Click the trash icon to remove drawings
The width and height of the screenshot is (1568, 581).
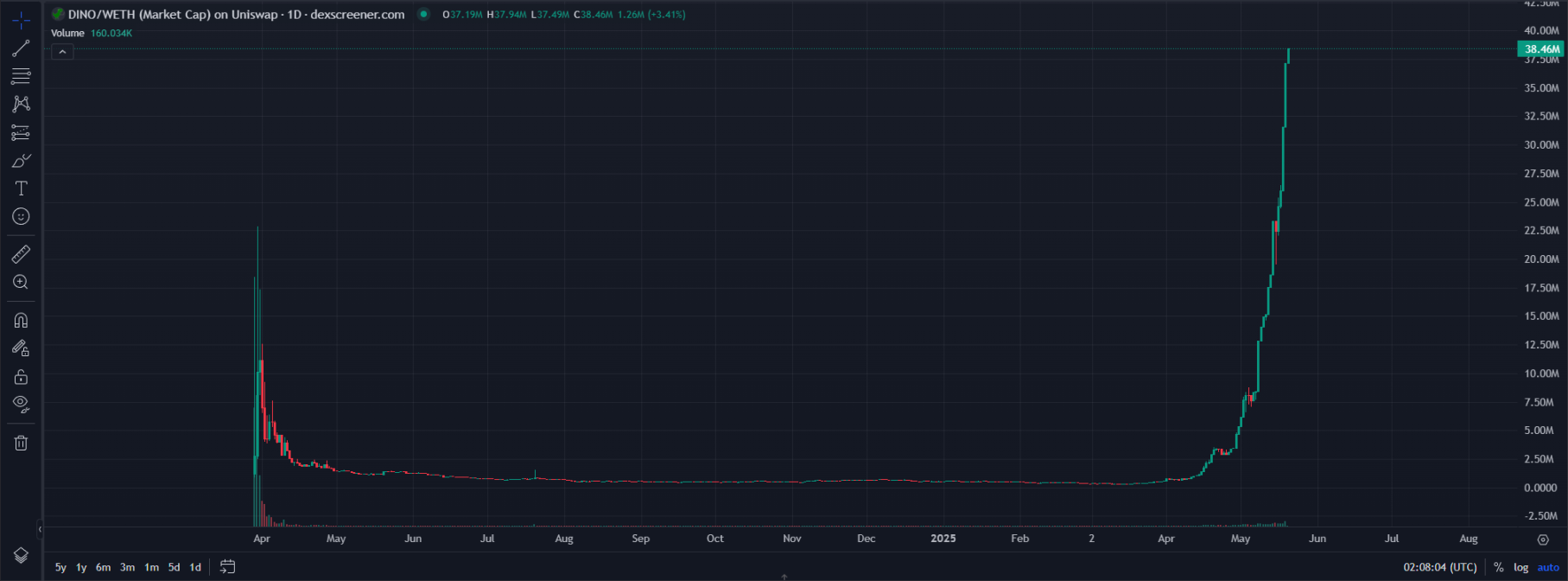point(21,443)
